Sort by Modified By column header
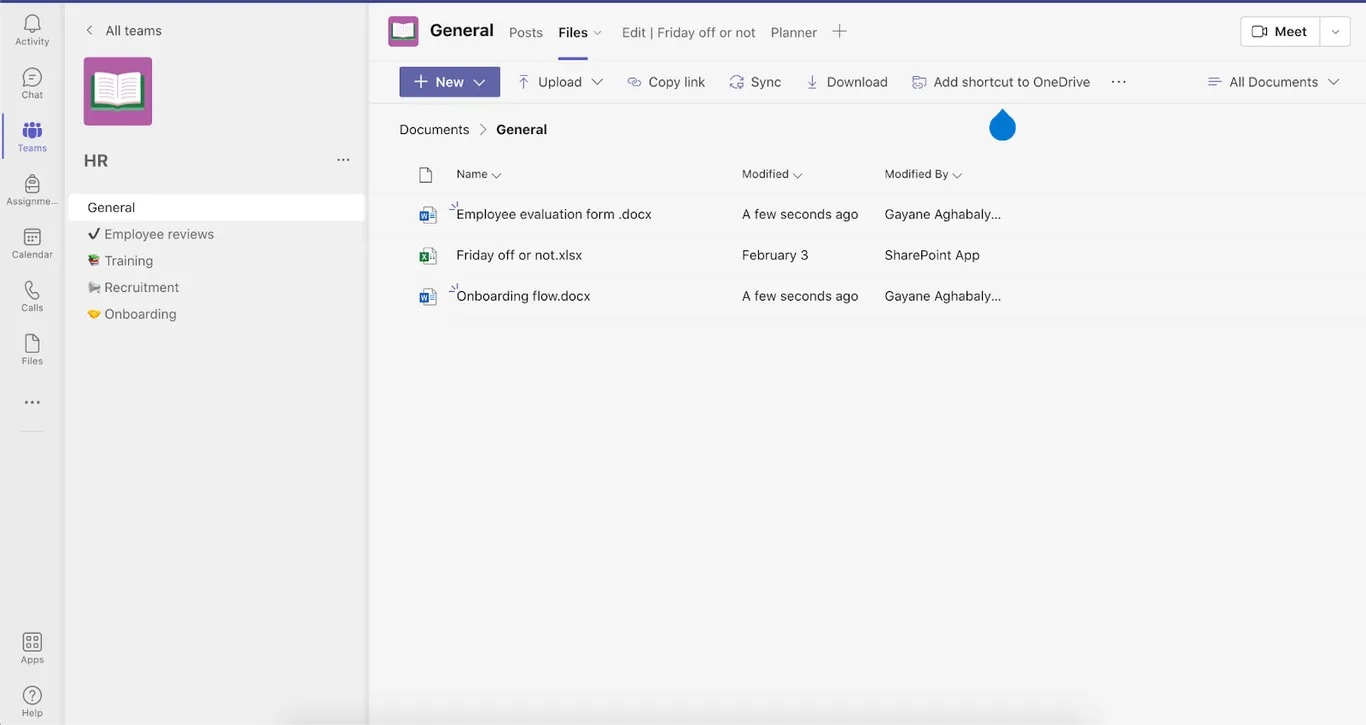The width and height of the screenshot is (1366, 725). pyautogui.click(x=923, y=174)
